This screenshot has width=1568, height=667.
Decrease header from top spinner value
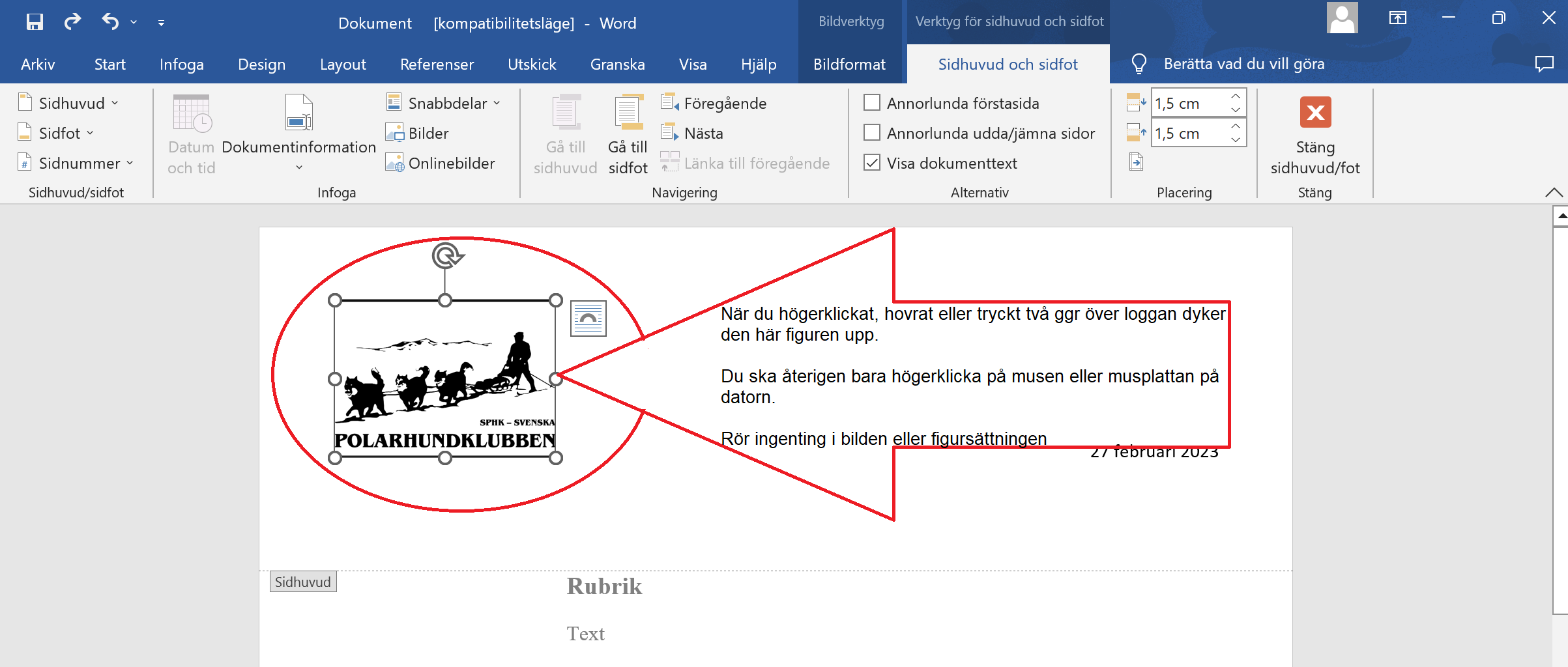click(1236, 109)
